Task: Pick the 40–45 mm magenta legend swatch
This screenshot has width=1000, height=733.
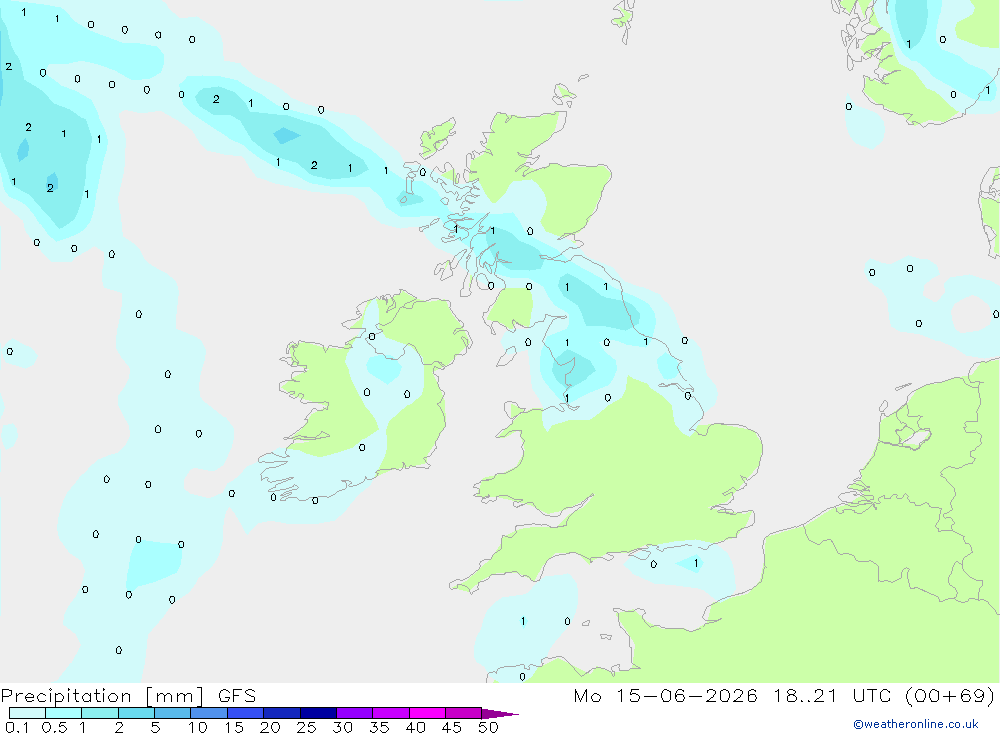Action: pyautogui.click(x=427, y=713)
